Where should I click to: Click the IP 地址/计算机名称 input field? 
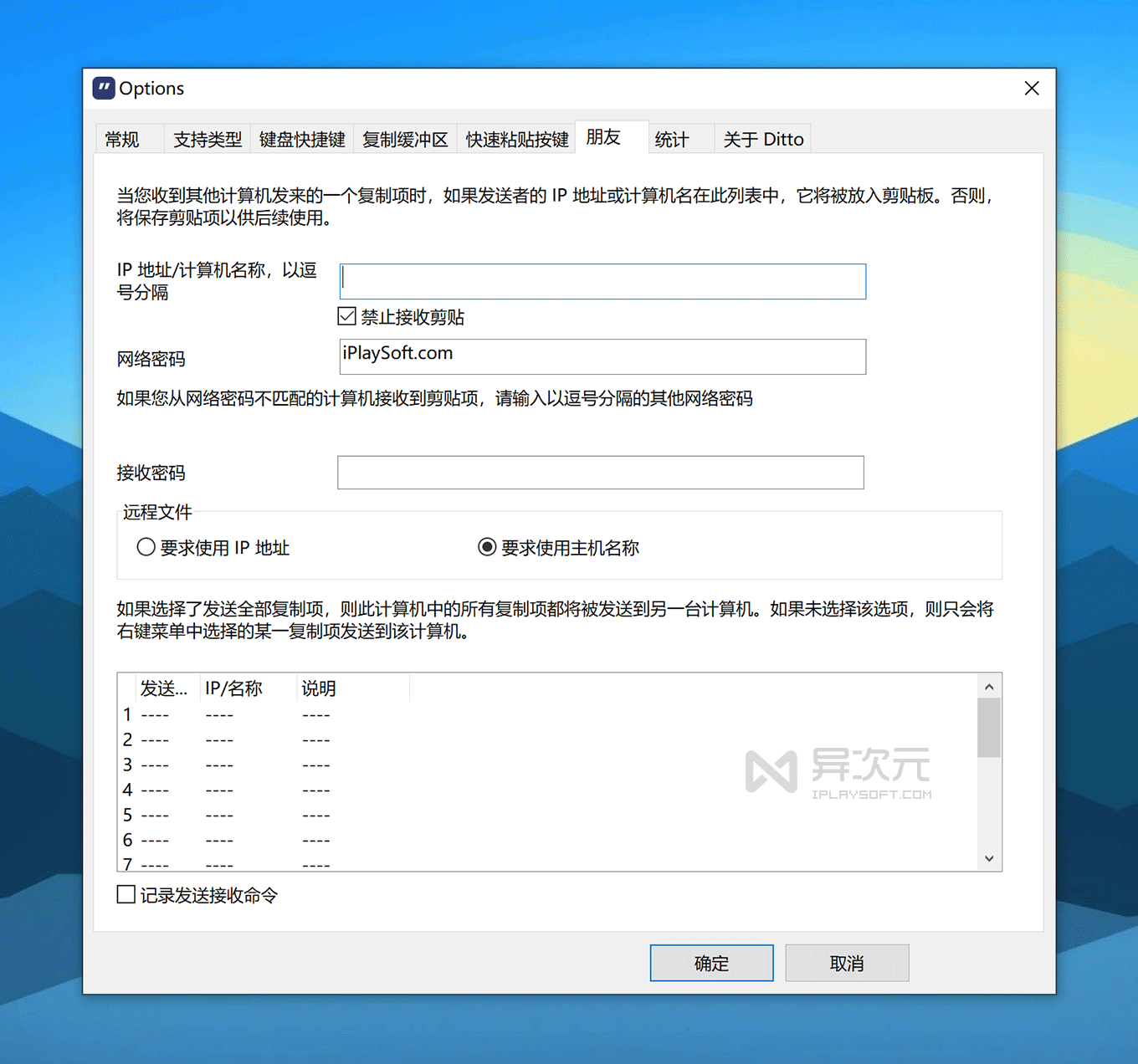[x=602, y=281]
